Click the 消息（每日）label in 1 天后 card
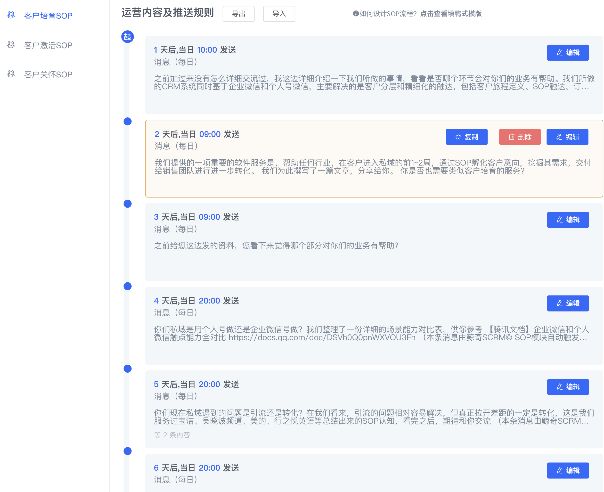604x492 pixels. click(176, 62)
